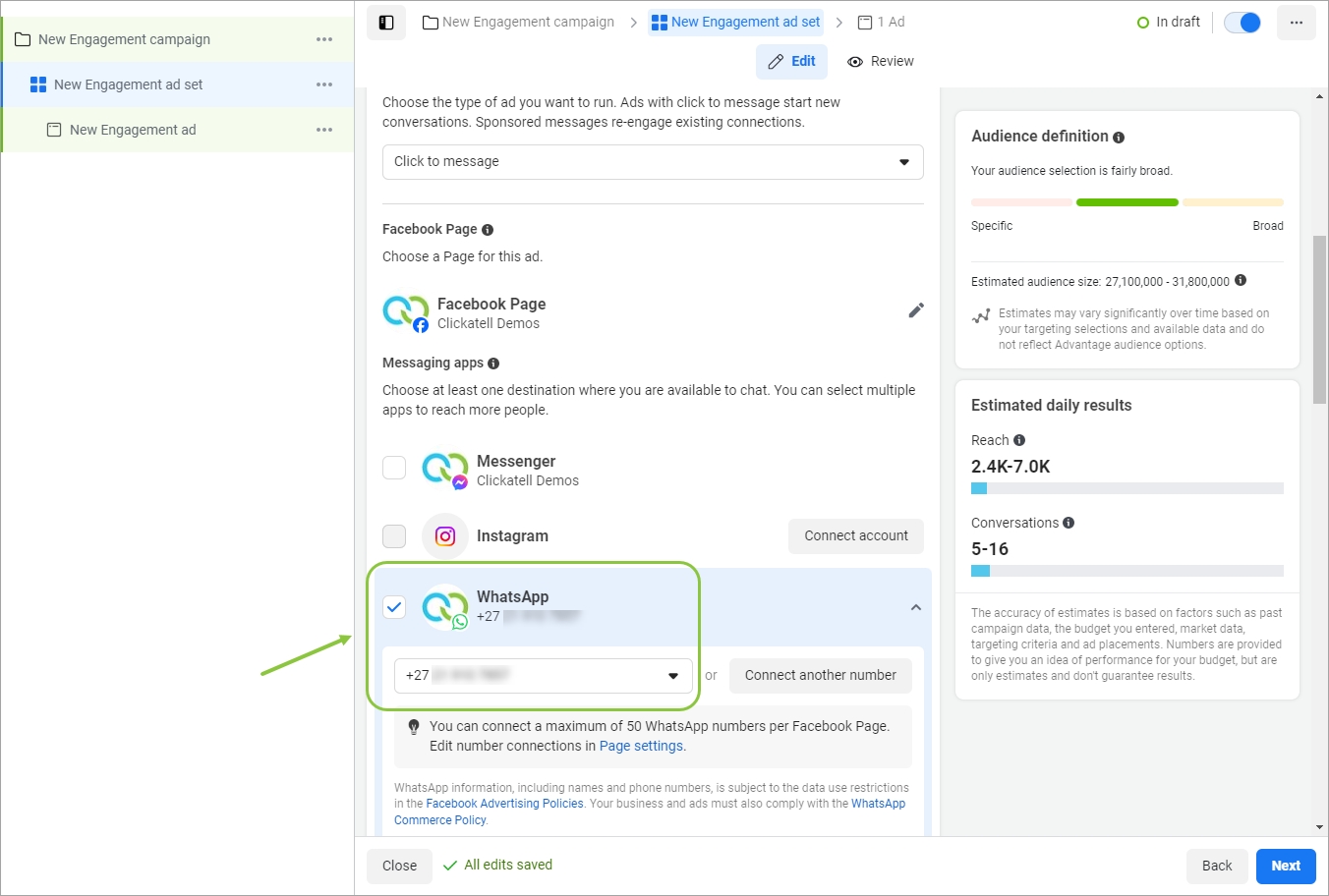Click the info icon next to Audience definition
This screenshot has height=896, width=1329.
pos(1119,138)
